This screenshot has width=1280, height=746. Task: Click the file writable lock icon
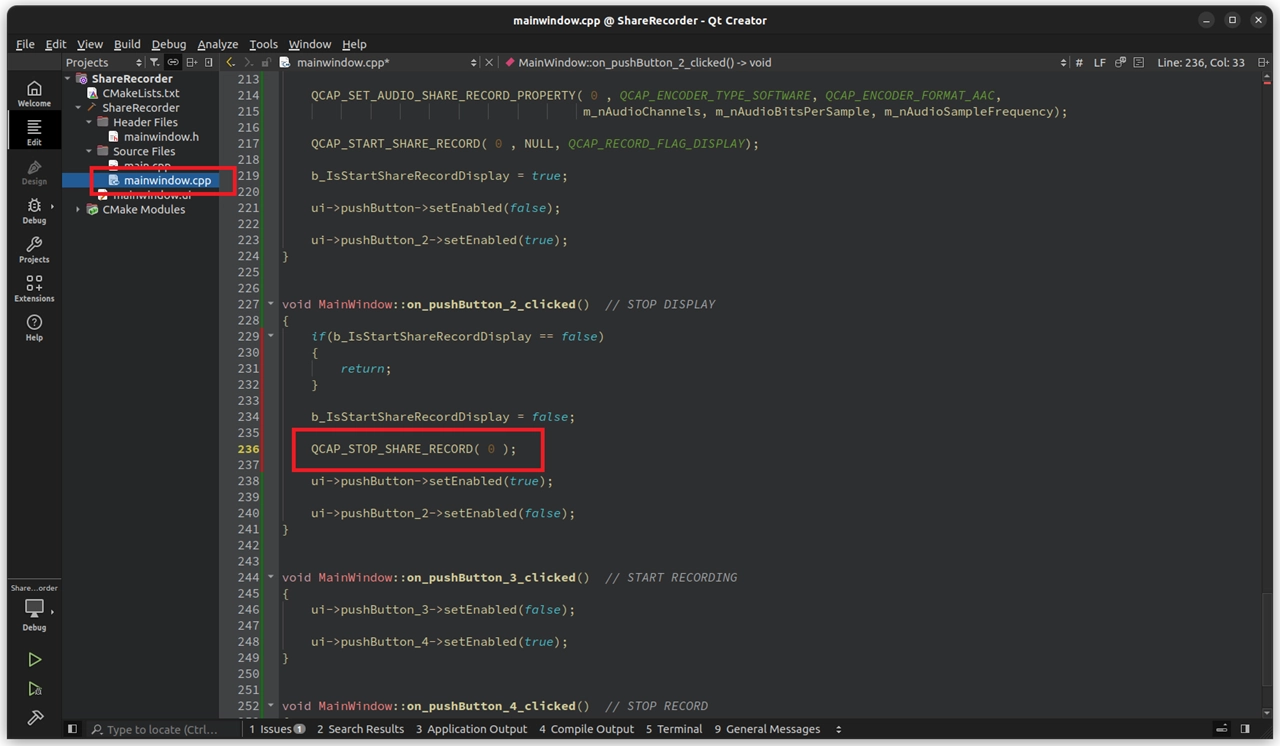(x=266, y=62)
